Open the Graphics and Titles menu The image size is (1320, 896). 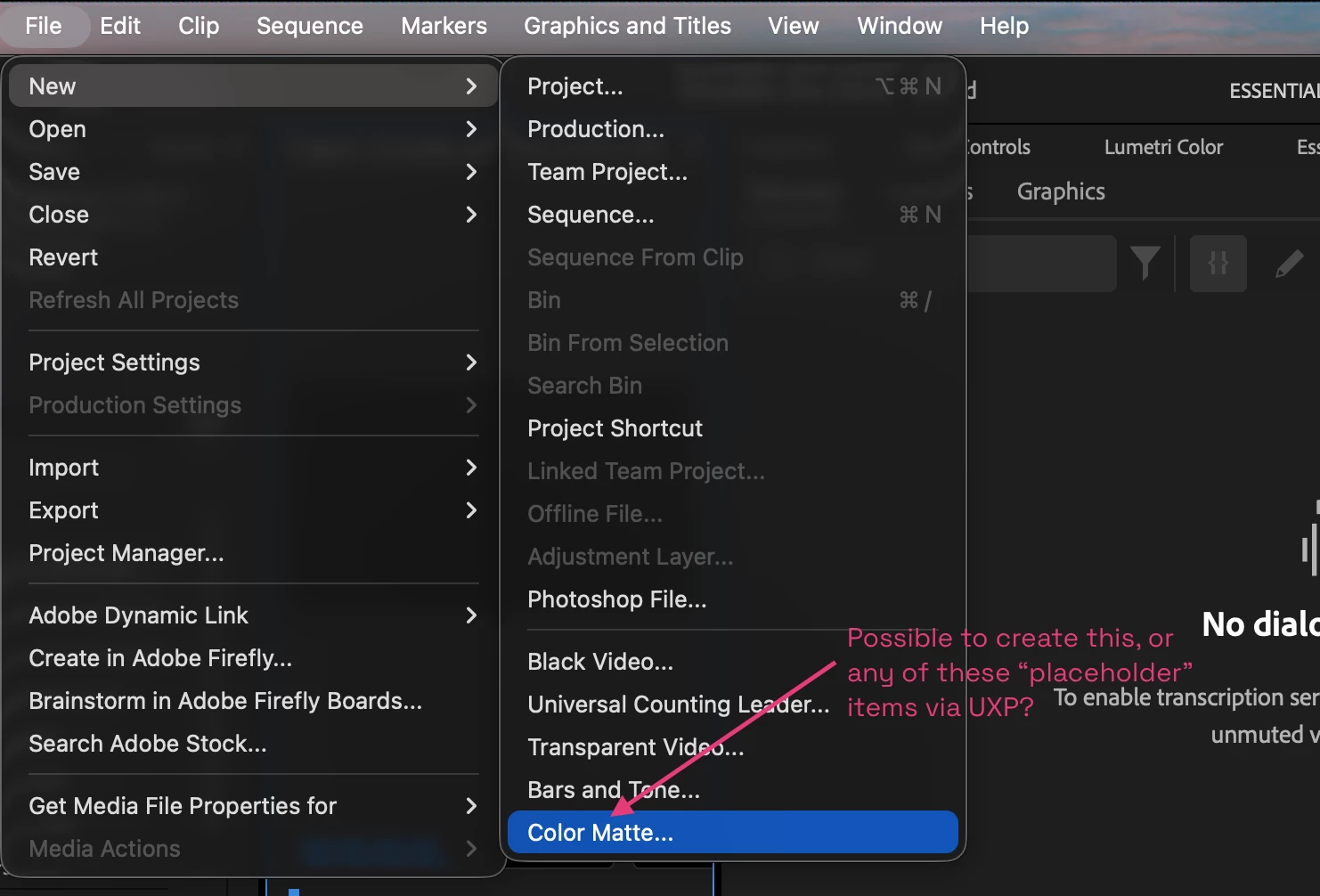[627, 26]
